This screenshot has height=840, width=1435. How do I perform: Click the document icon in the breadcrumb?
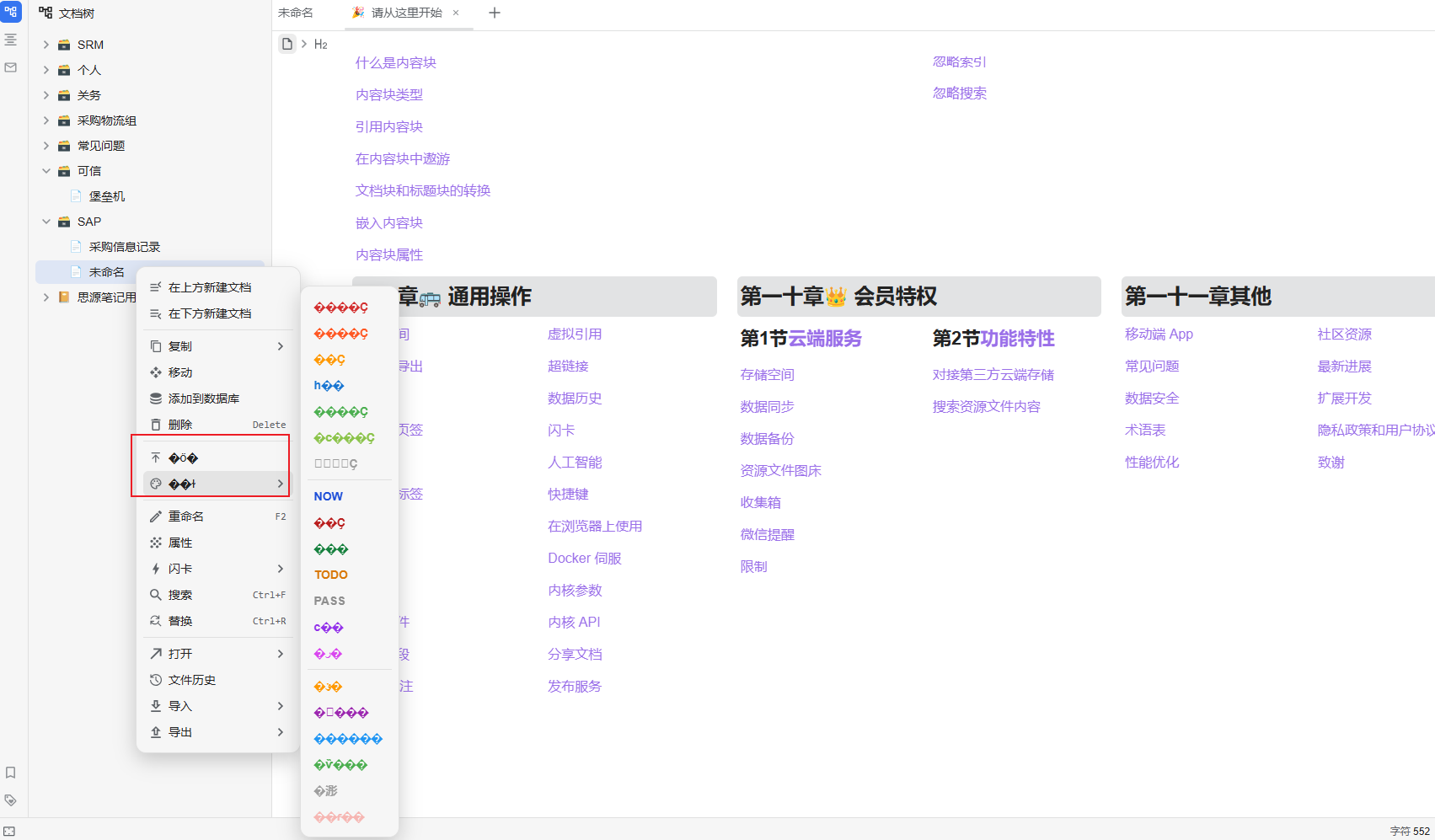(x=287, y=44)
